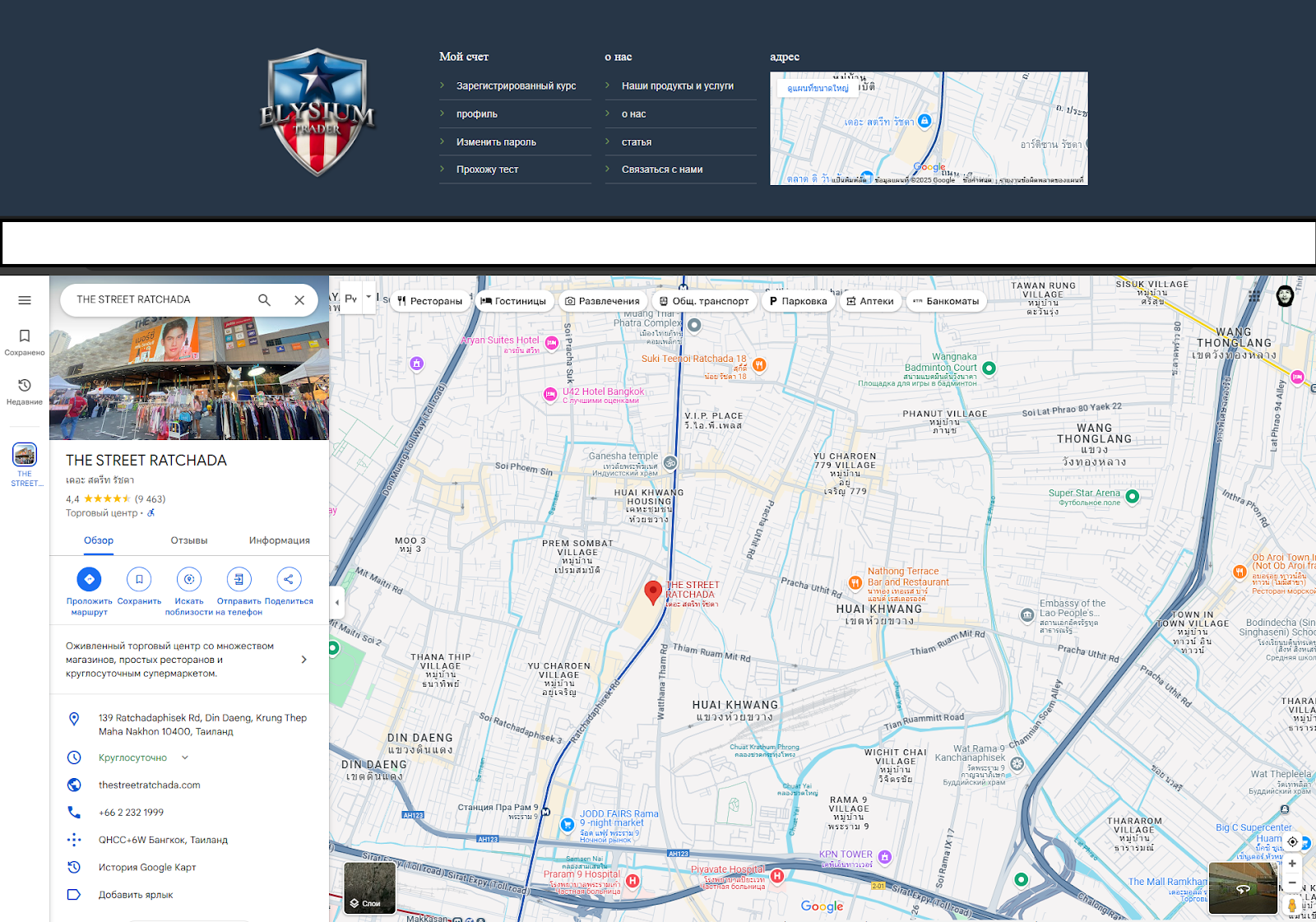The width and height of the screenshot is (1316, 922).
Task: Click the Share place icon
Action: coord(289,579)
